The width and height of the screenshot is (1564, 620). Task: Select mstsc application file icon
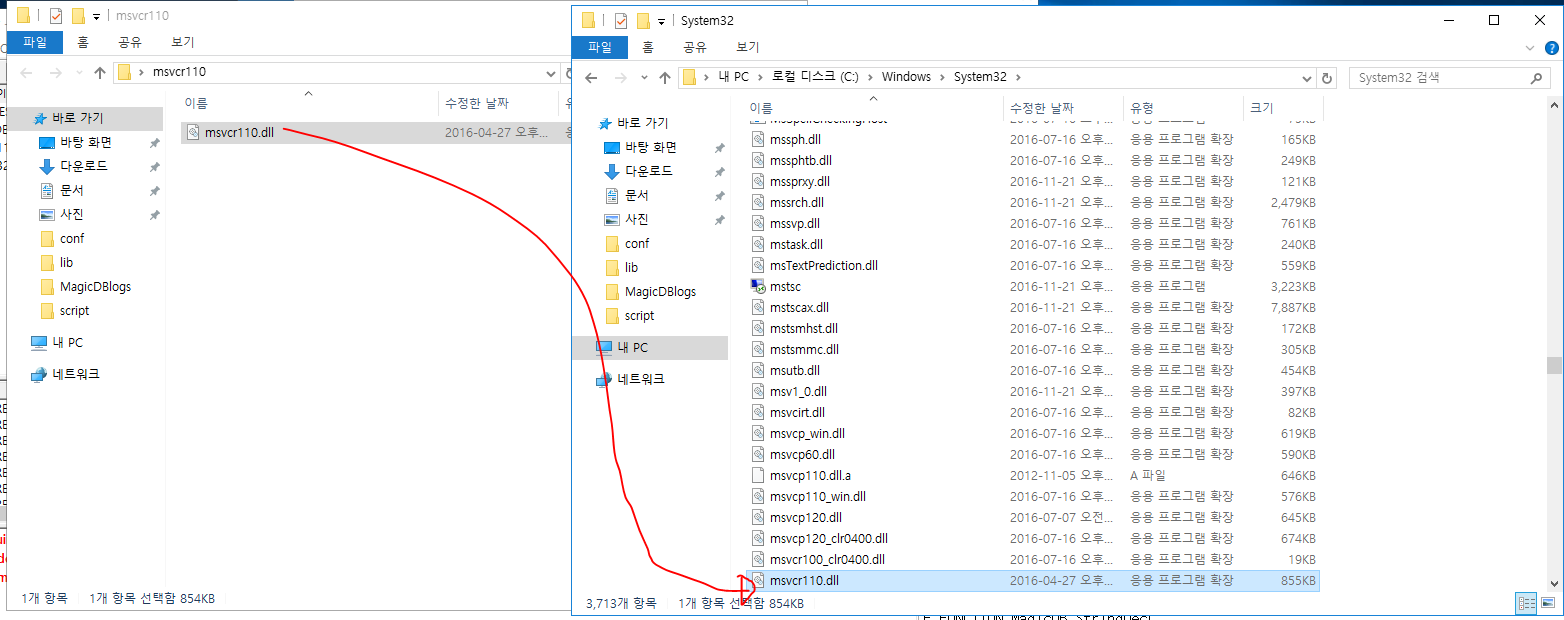coord(757,286)
